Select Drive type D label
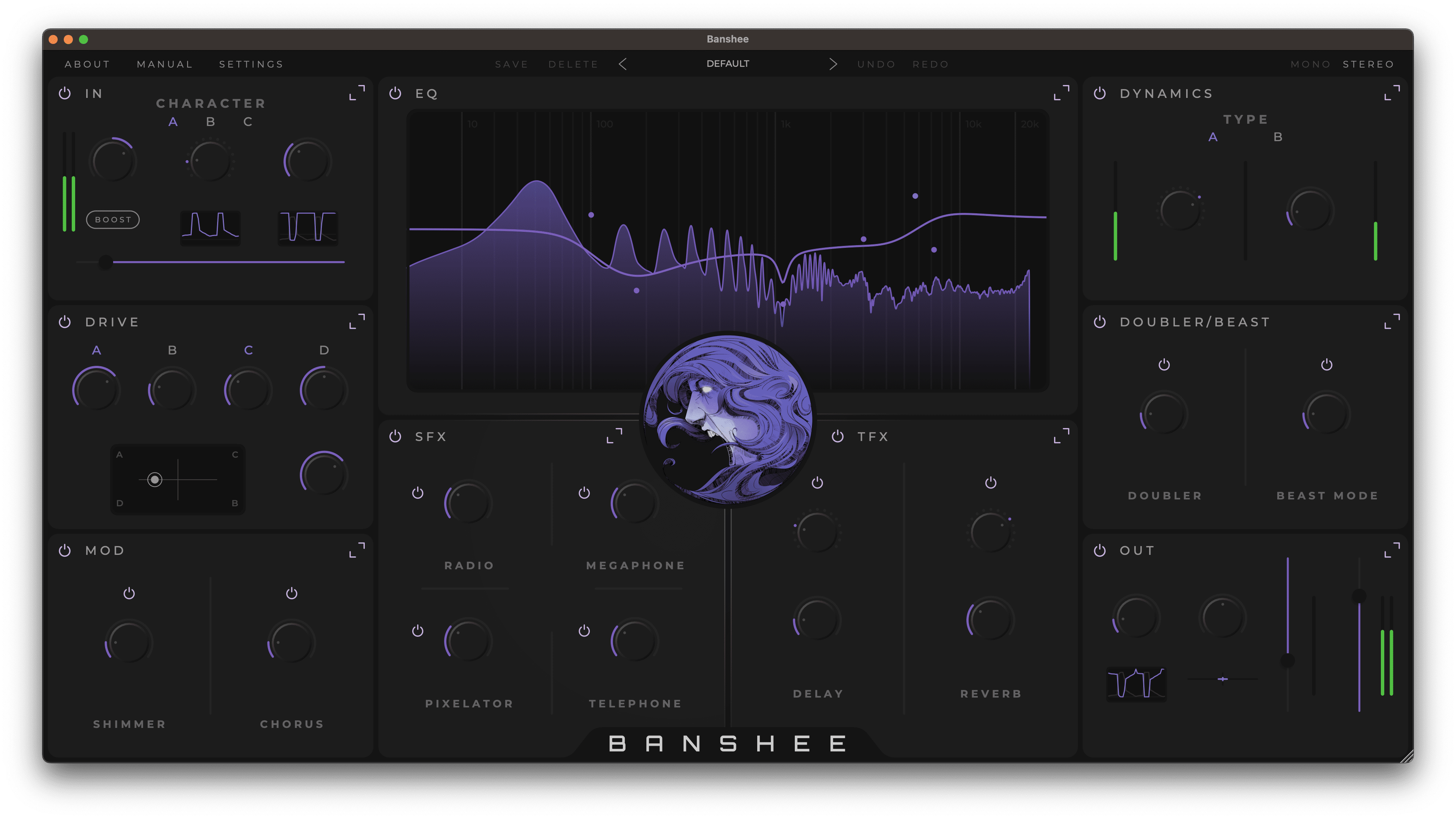The image size is (1456, 819). click(x=324, y=350)
